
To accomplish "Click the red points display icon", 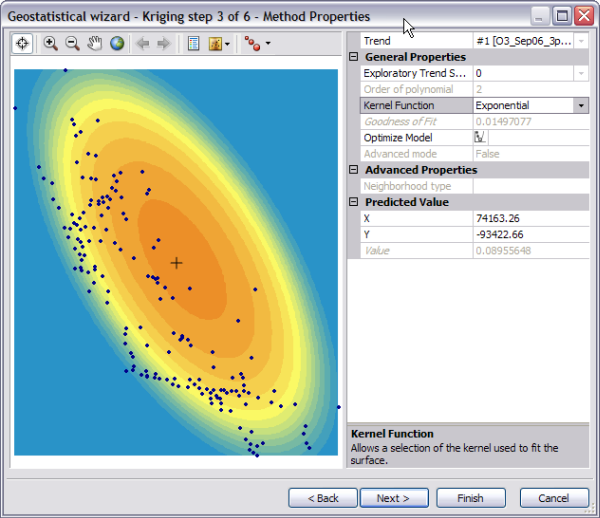I will (253, 43).
